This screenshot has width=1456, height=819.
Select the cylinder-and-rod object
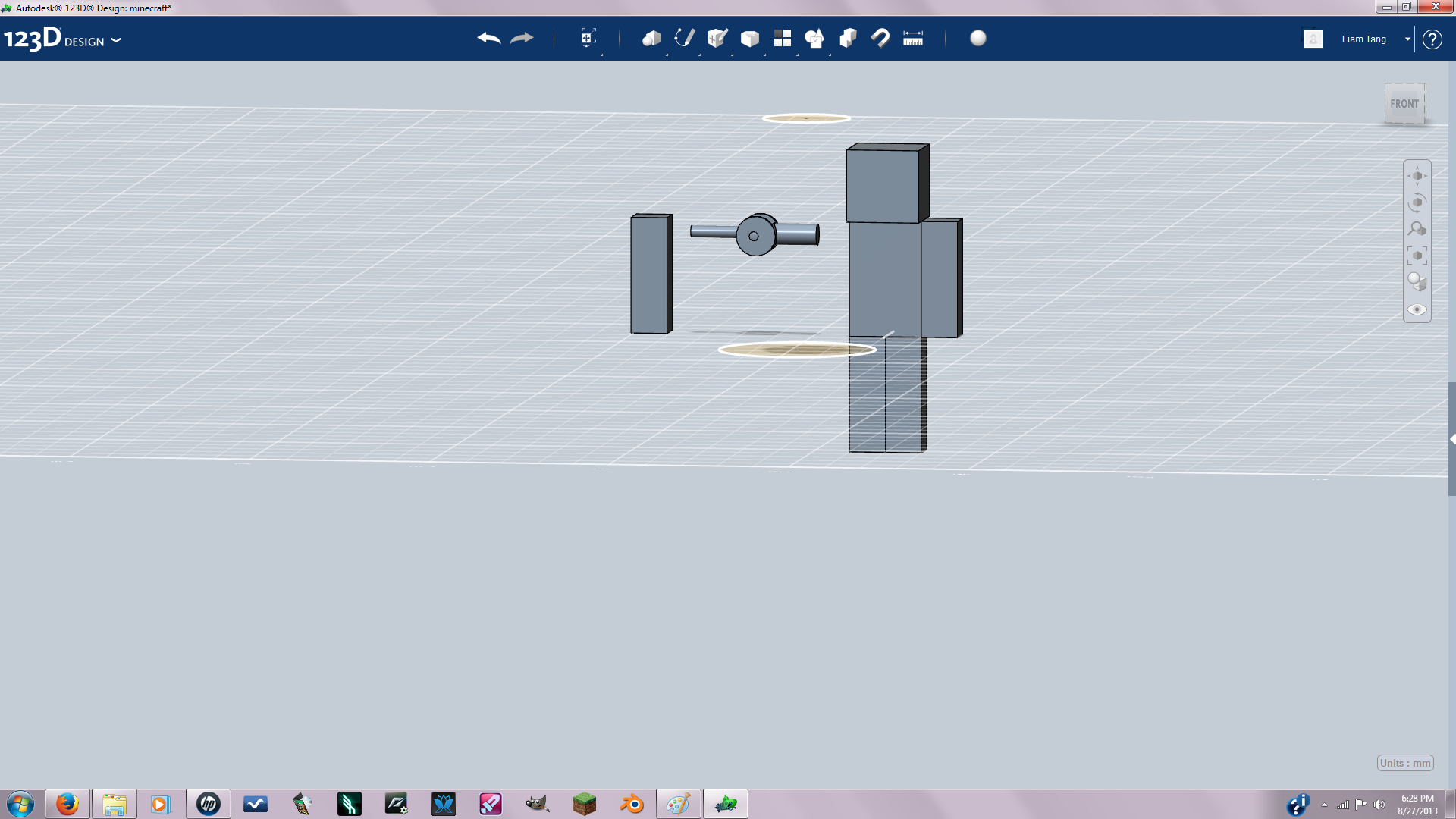755,234
